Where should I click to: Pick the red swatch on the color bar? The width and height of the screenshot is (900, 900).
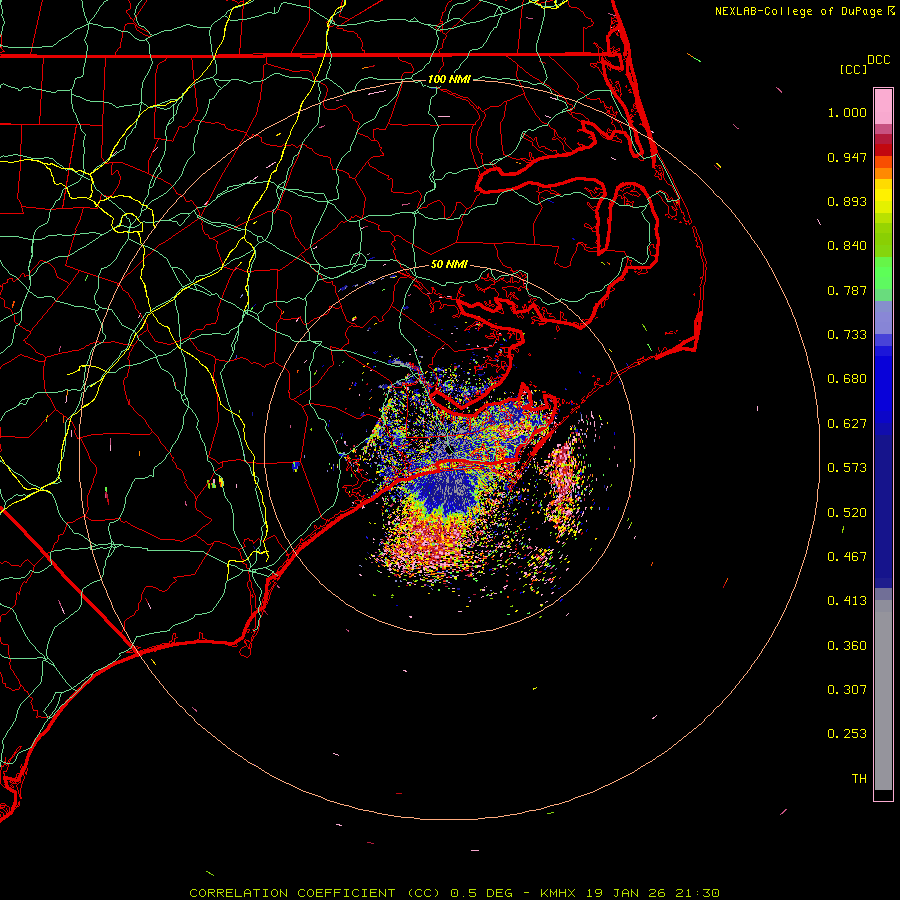click(x=883, y=150)
